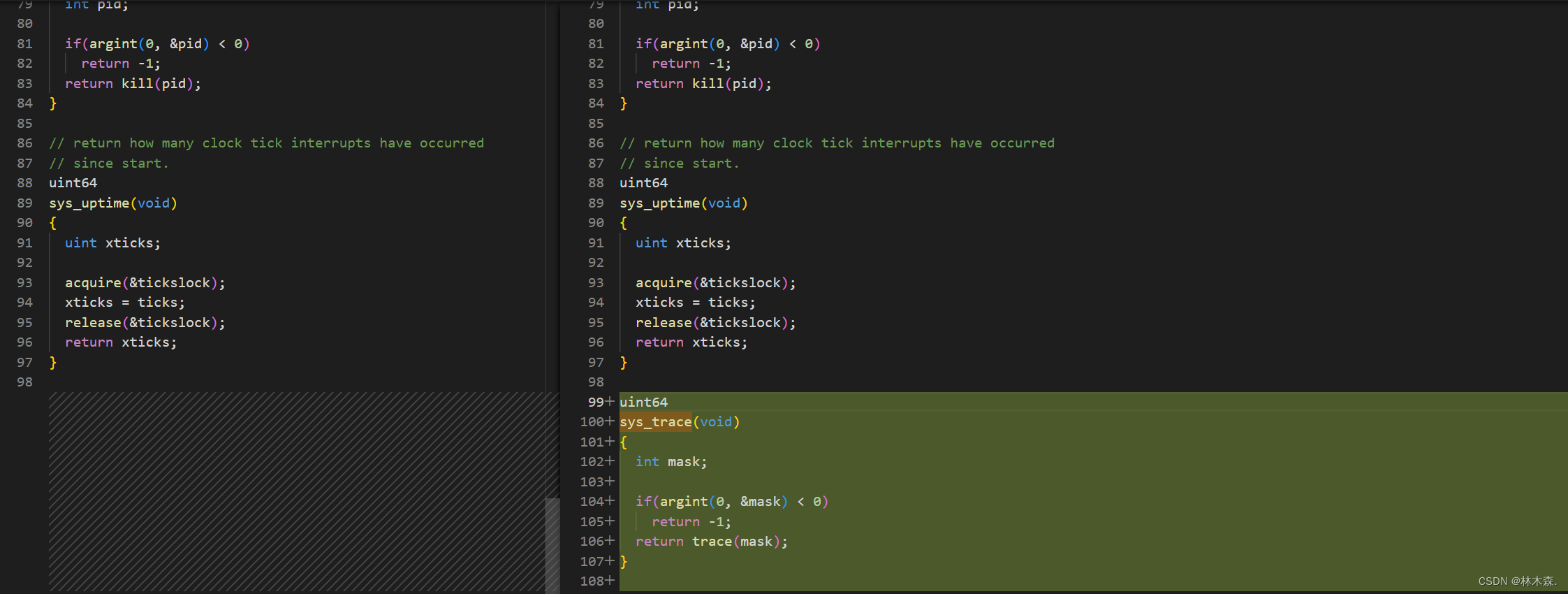The width and height of the screenshot is (1568, 594).
Task: Click opening brace on line 90 left pane
Action: click(53, 222)
